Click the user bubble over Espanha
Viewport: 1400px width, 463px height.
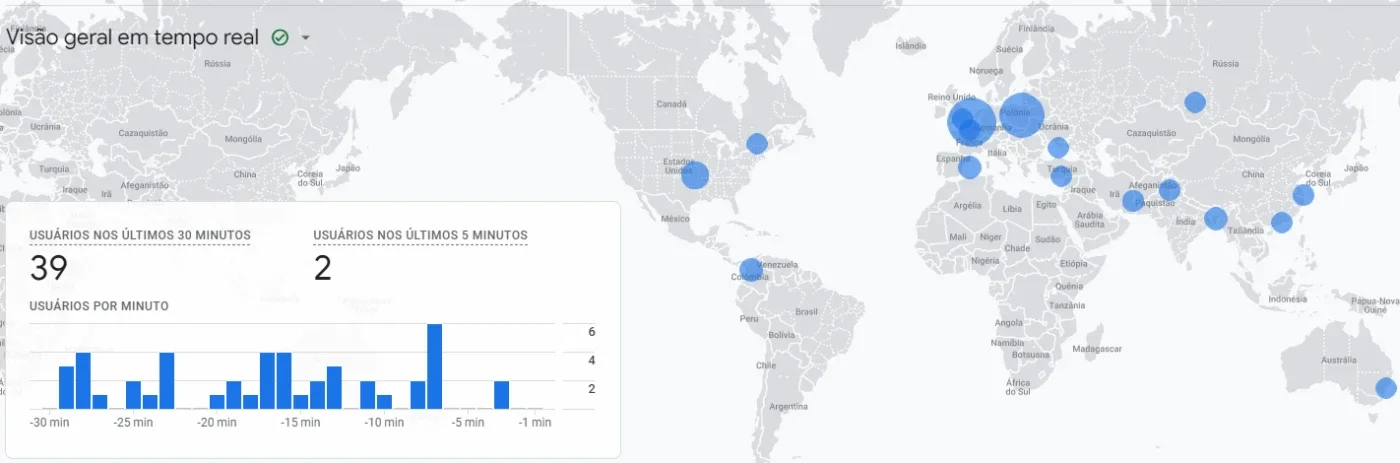coord(970,167)
